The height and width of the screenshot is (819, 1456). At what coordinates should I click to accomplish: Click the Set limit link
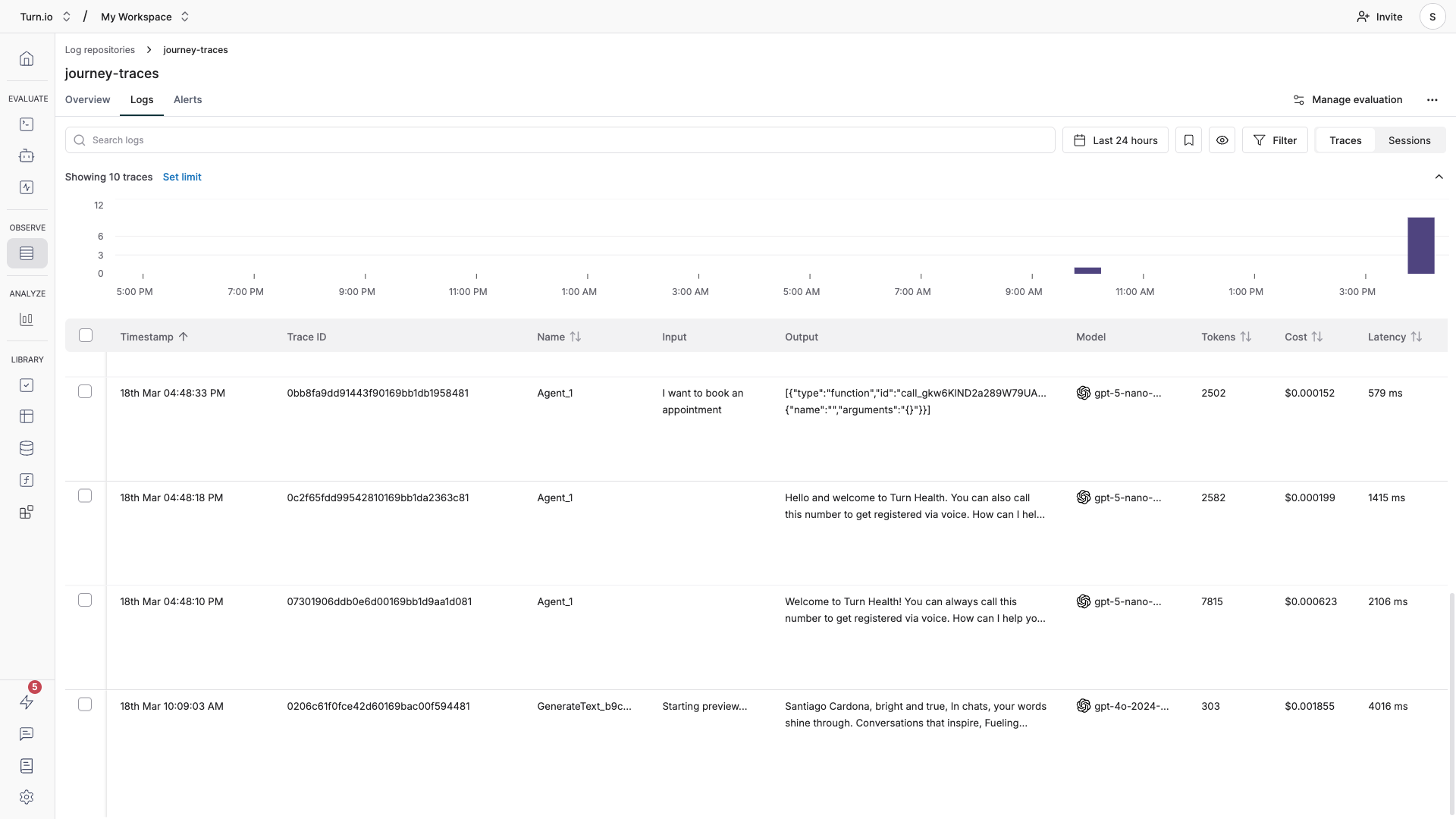[182, 177]
